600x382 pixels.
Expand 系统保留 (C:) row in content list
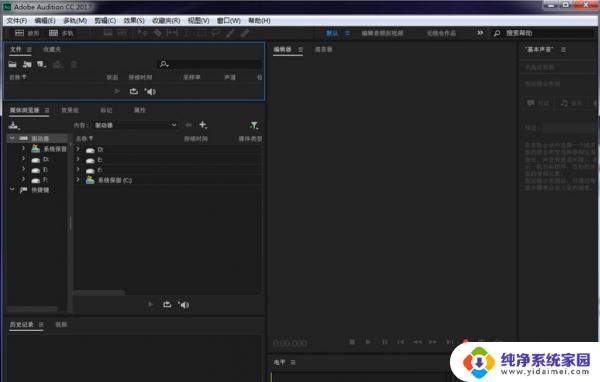click(78, 180)
